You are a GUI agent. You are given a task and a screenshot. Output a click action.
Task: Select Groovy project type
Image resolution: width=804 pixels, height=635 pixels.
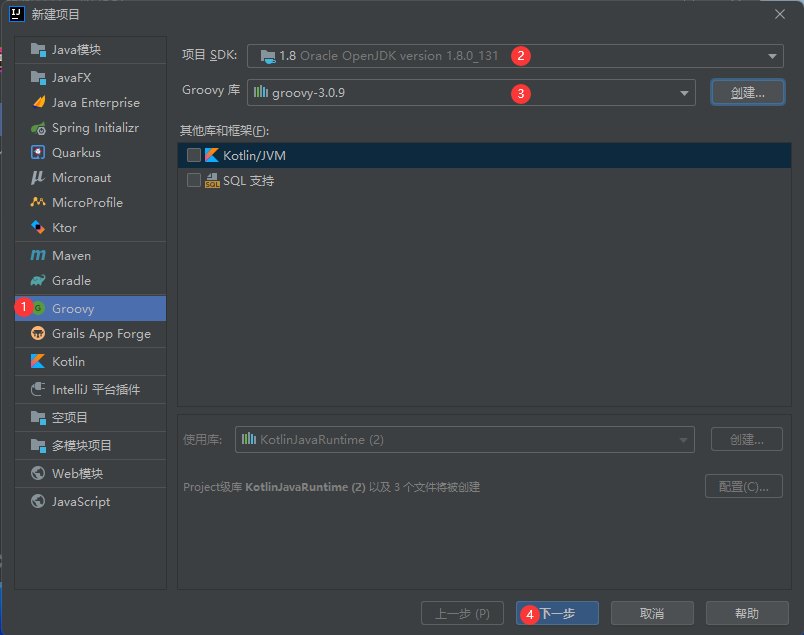pos(90,308)
